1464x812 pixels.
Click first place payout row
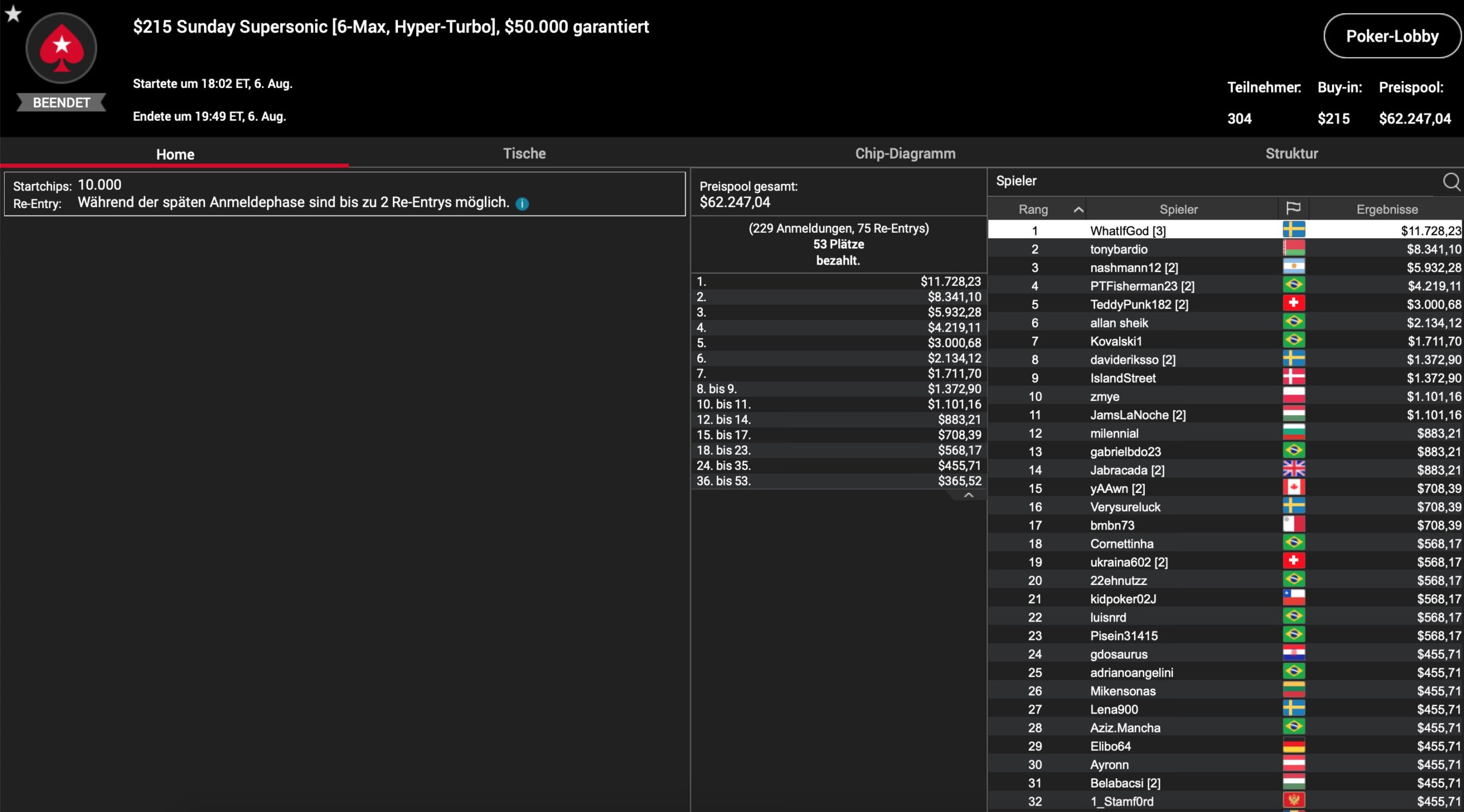pos(838,281)
